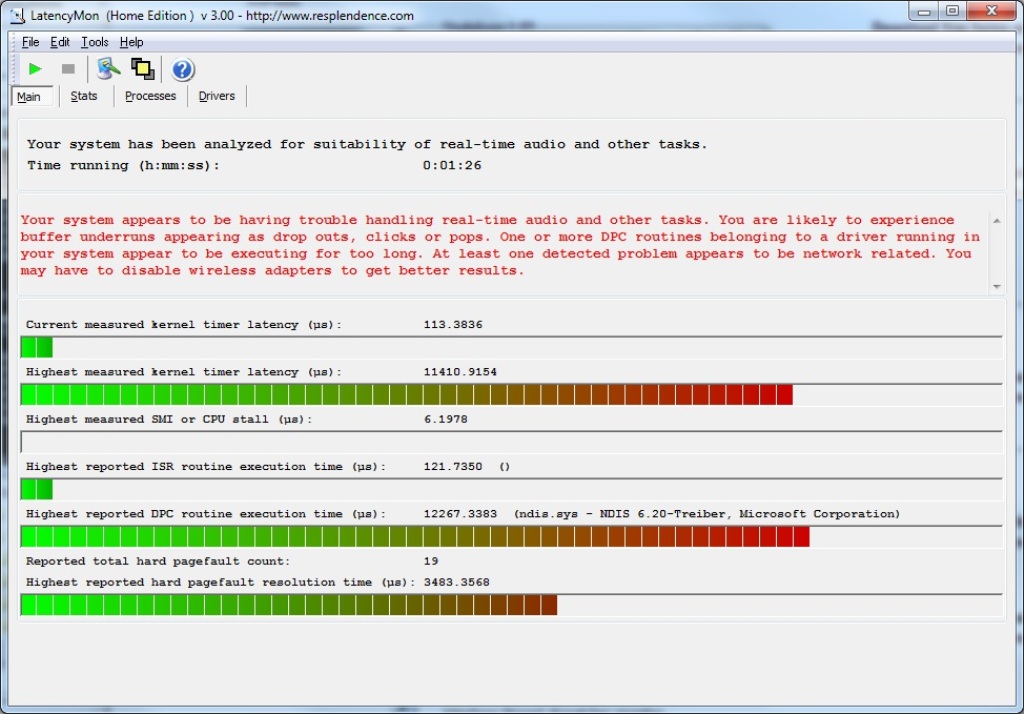This screenshot has width=1024, height=714.
Task: Open the Tools menu
Action: (95, 42)
